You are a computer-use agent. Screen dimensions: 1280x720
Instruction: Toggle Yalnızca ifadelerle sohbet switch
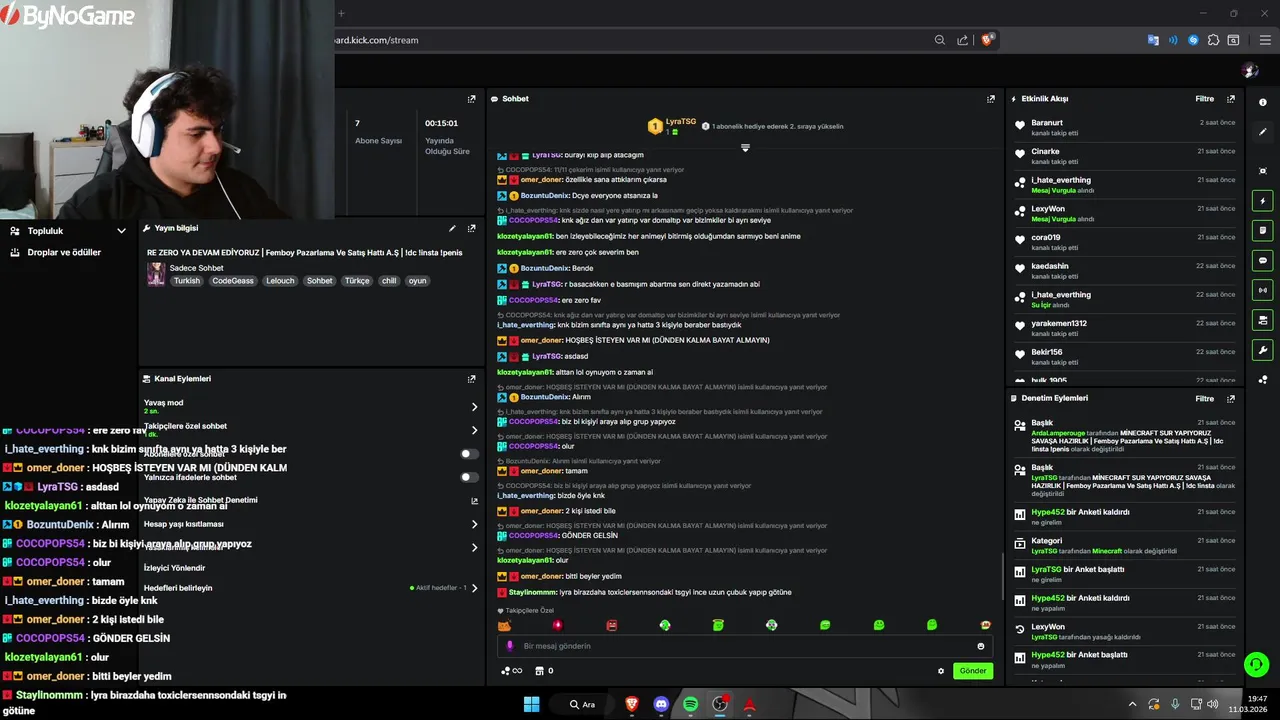point(468,477)
